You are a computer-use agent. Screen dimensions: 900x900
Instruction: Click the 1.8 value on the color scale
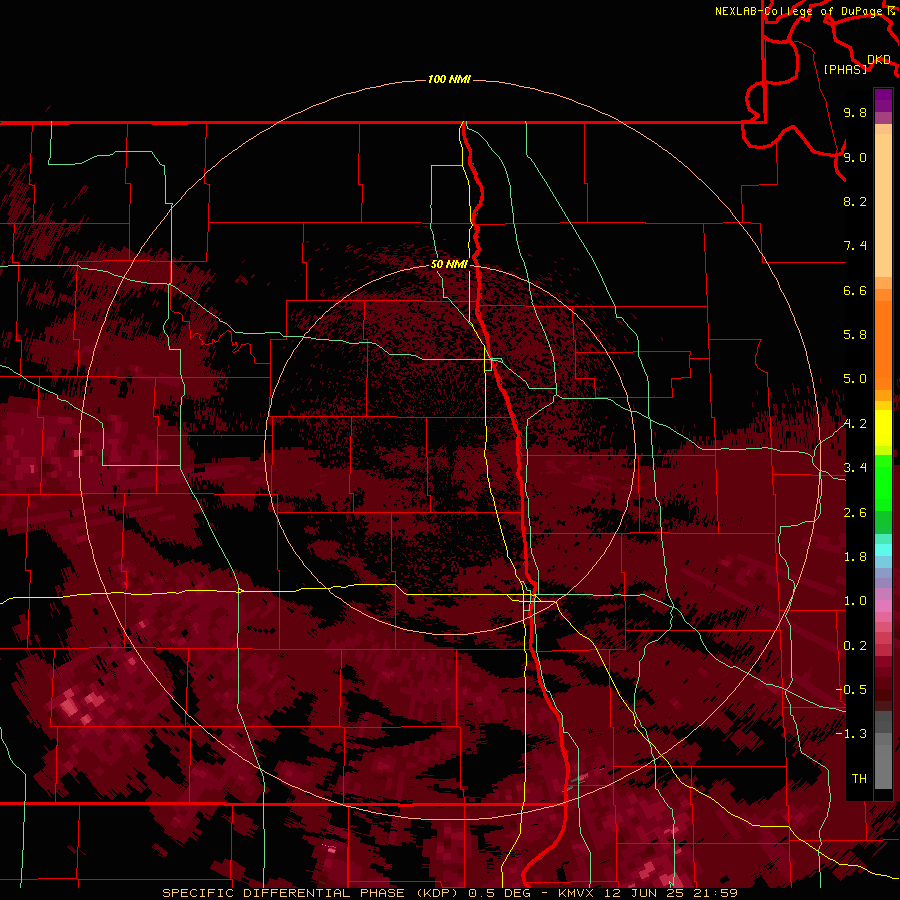coord(855,557)
